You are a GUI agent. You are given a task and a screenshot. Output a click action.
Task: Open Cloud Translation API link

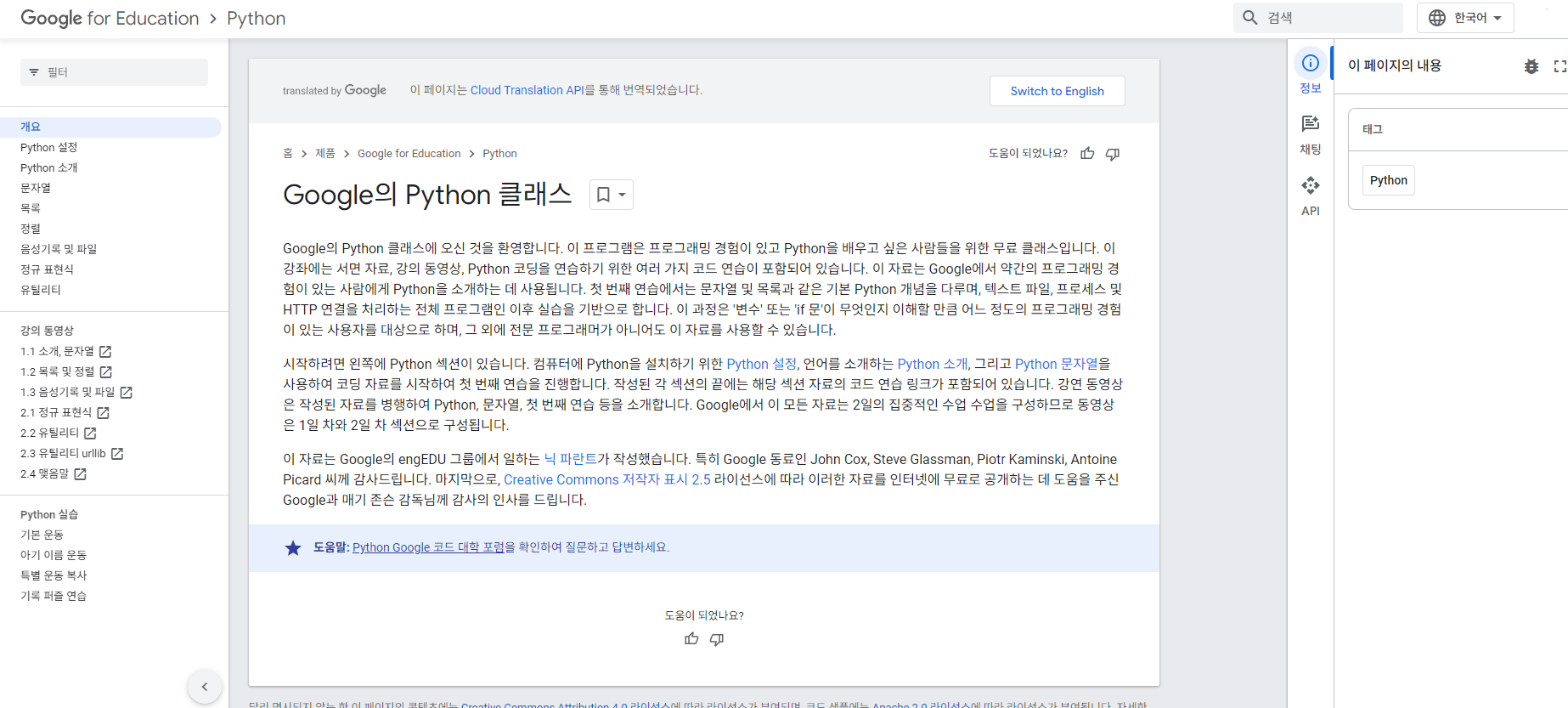(527, 90)
